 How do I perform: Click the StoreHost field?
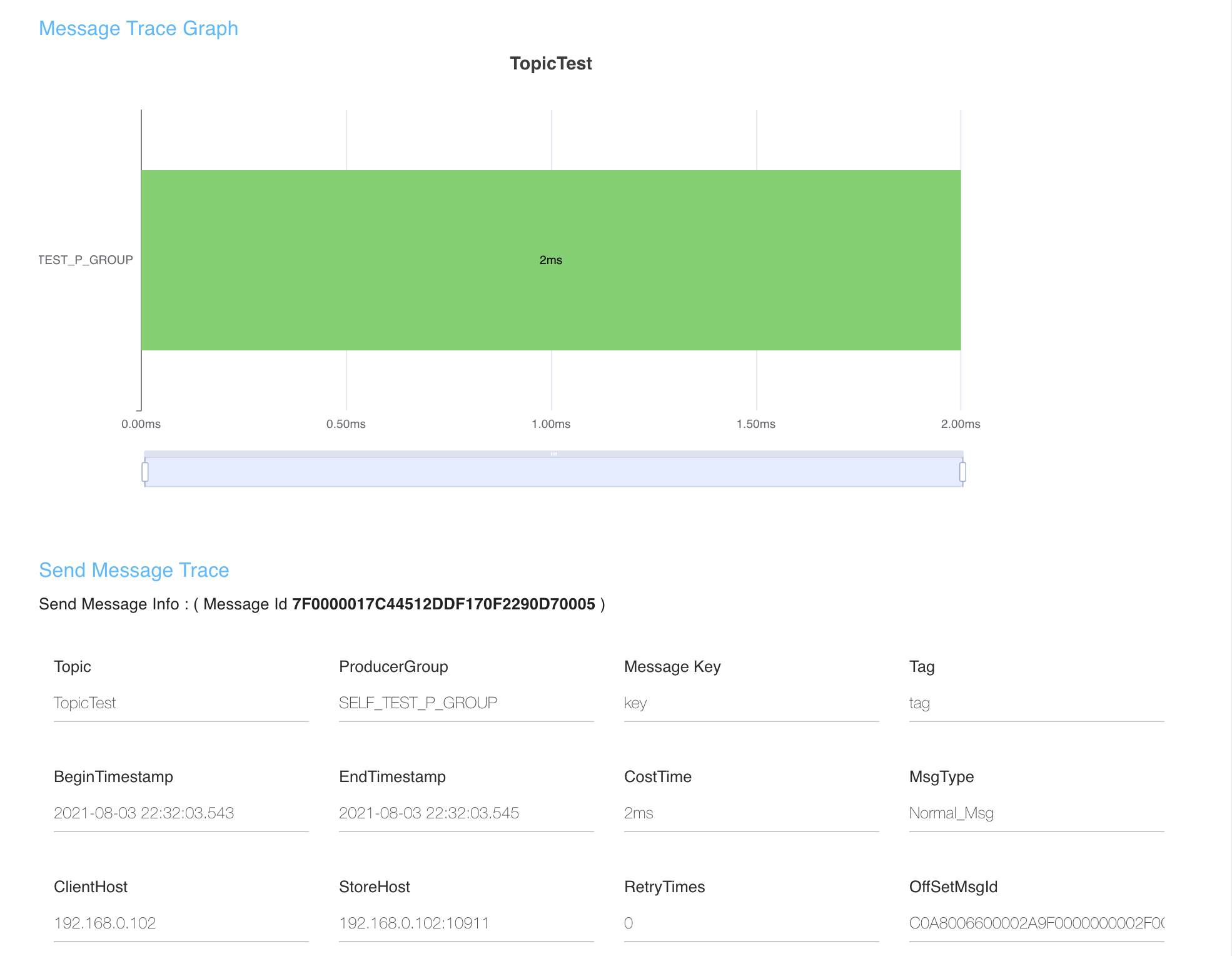tap(466, 923)
